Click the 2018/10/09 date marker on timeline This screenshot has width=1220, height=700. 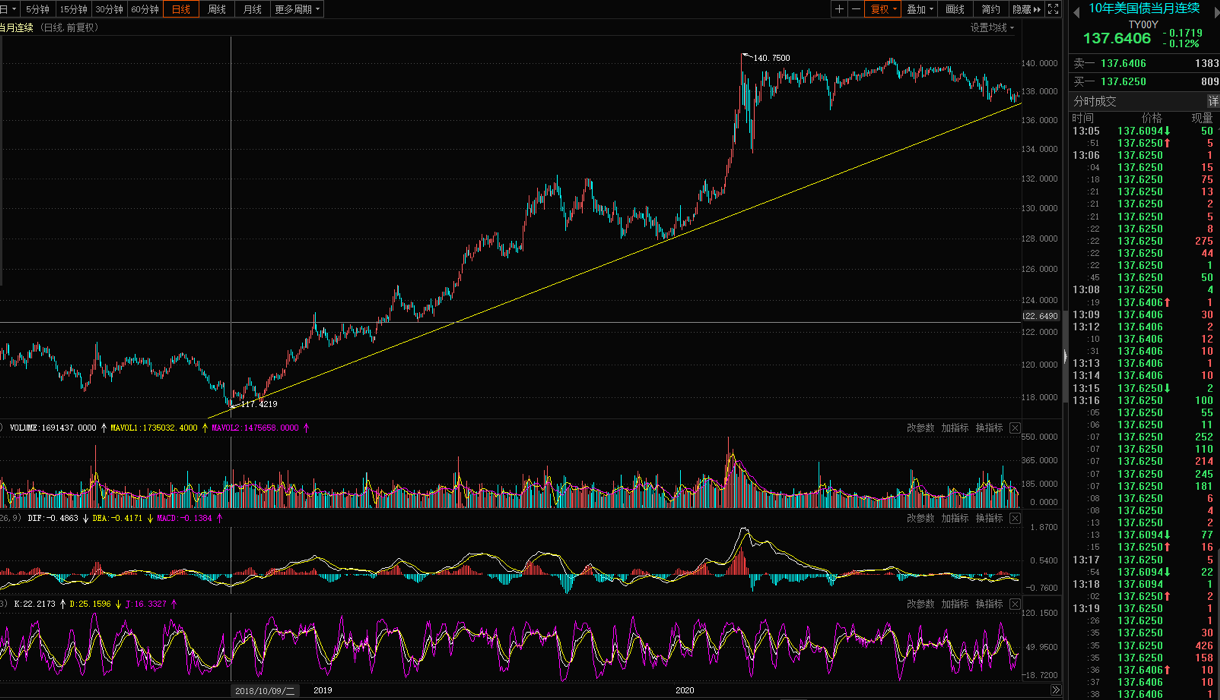pyautogui.click(x=265, y=691)
